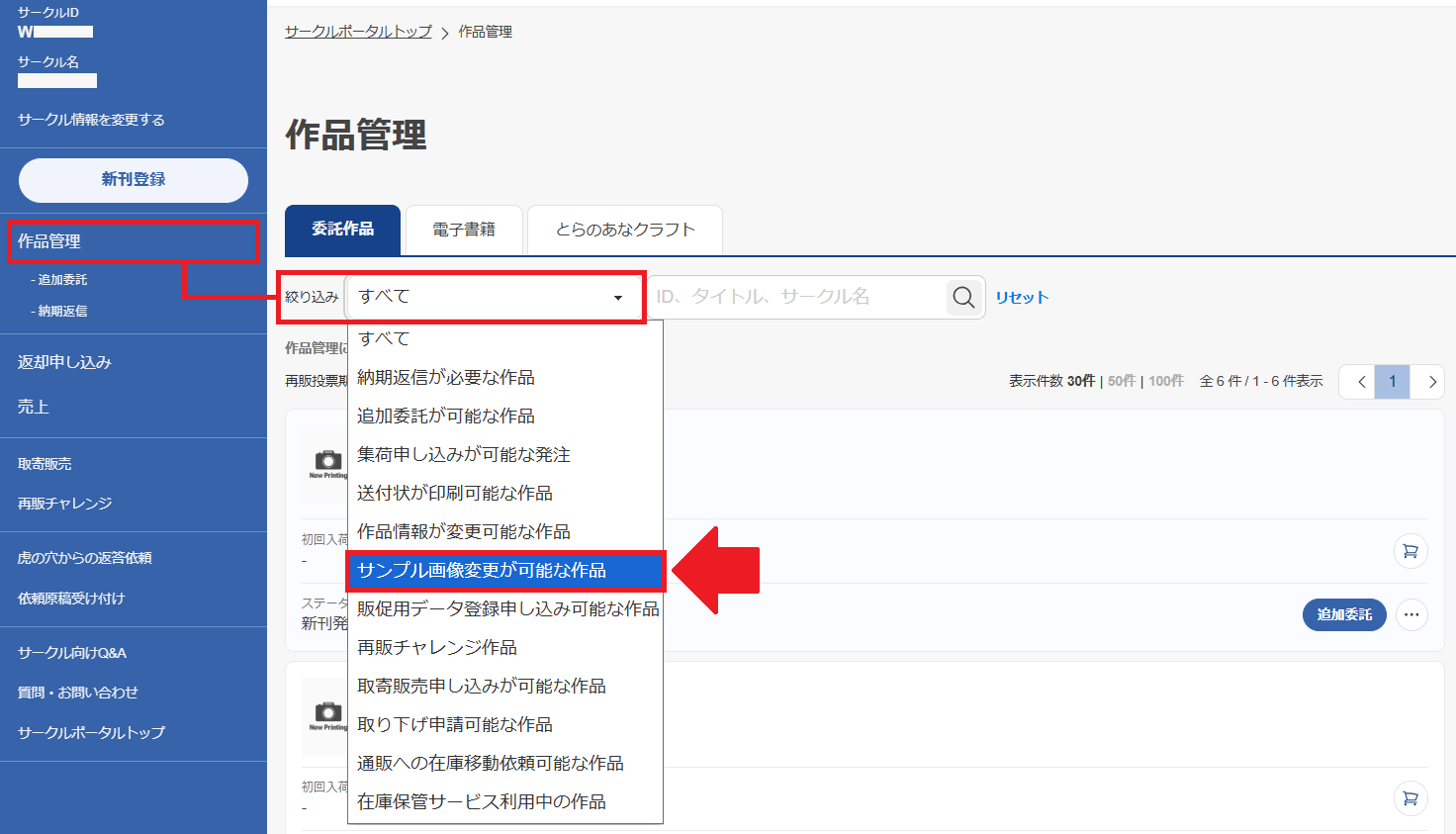Screen dimensions: 1456x834
Task: Go to the previous page arrow
Action: (1362, 382)
